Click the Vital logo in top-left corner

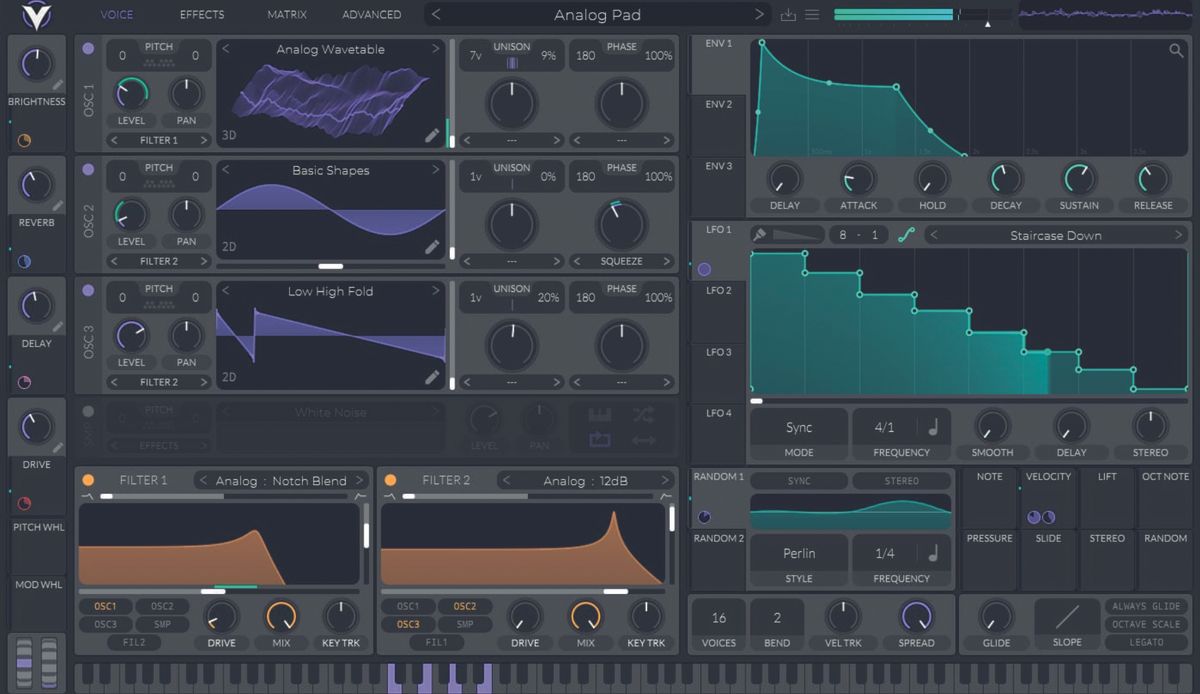(36, 14)
